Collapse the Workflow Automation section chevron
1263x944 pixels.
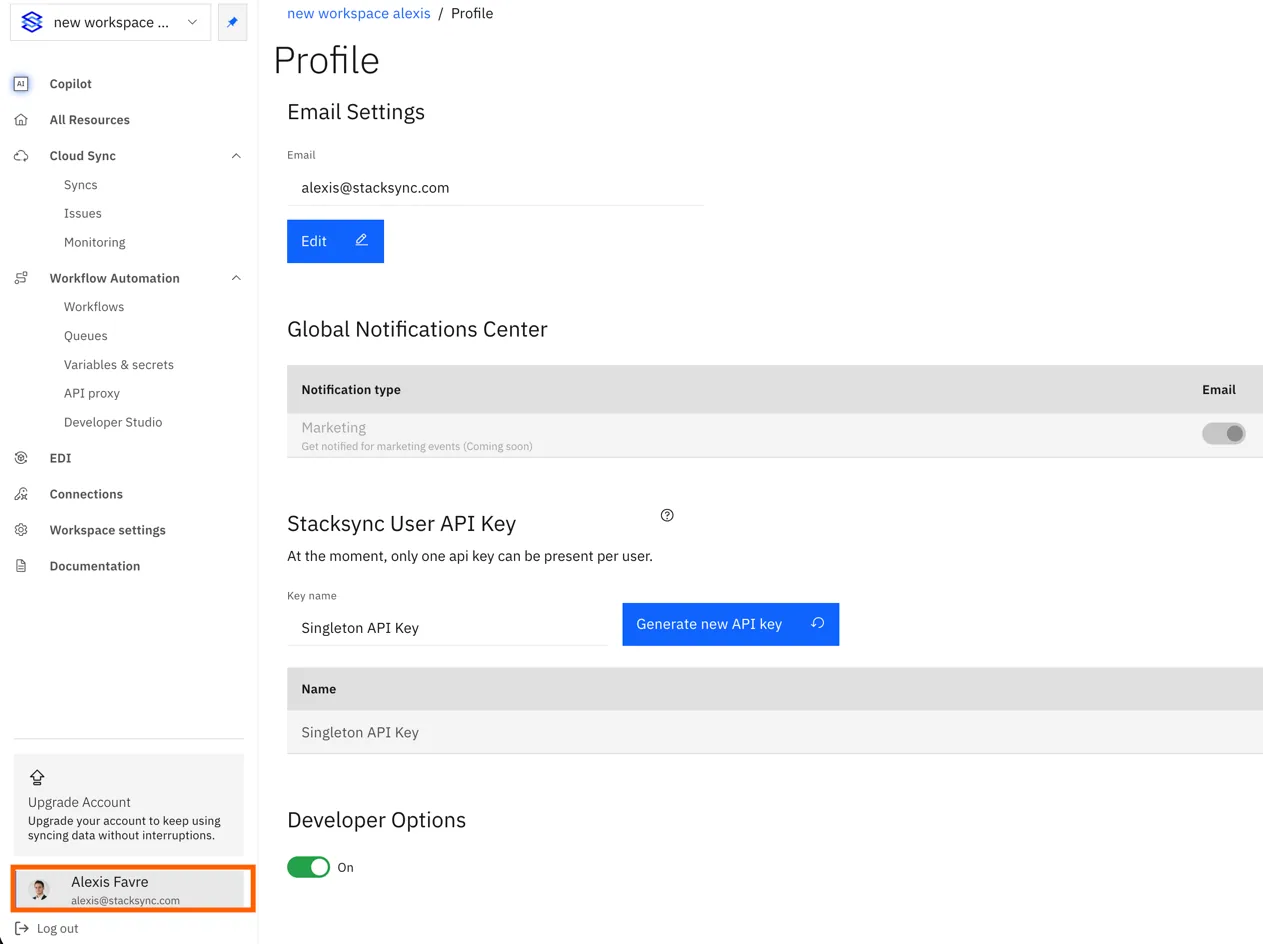236,278
